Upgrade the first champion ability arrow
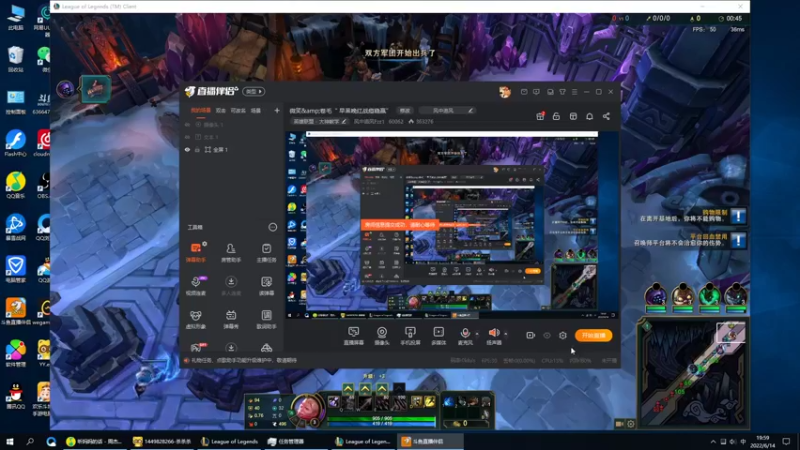Screen dimensions: 800x450 point(348,389)
